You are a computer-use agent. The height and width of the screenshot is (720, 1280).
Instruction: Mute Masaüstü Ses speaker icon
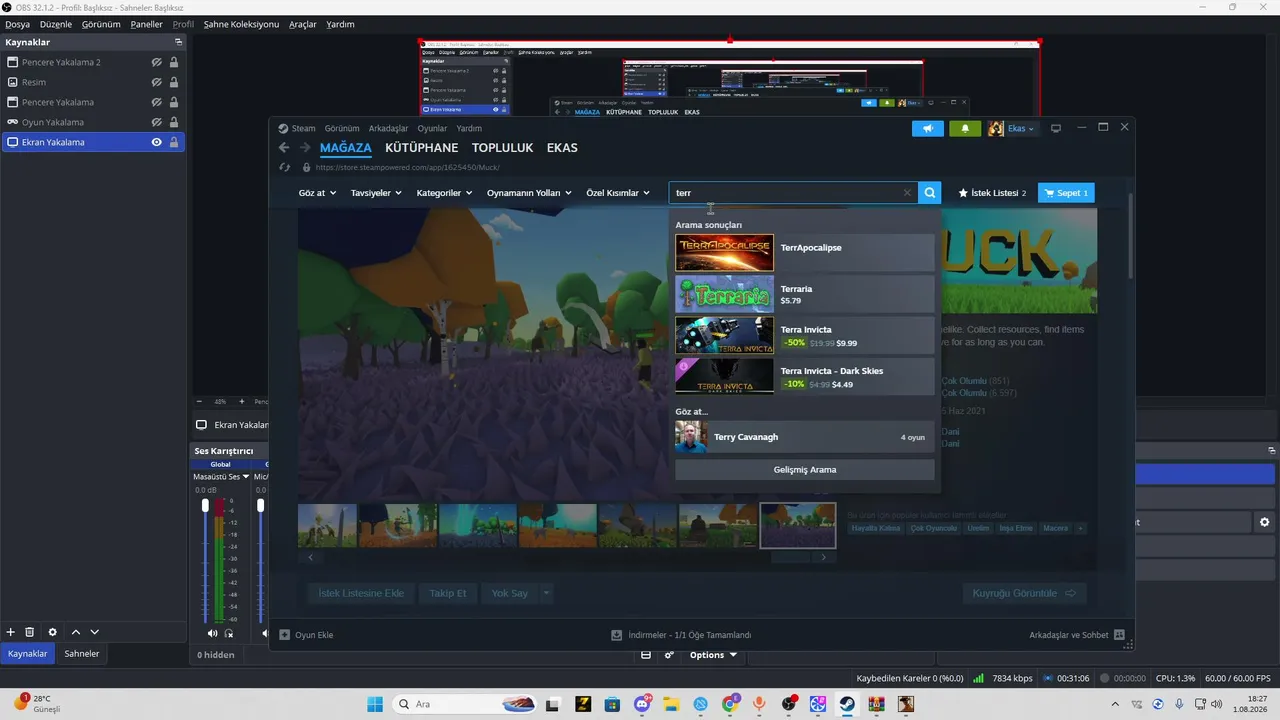point(212,633)
